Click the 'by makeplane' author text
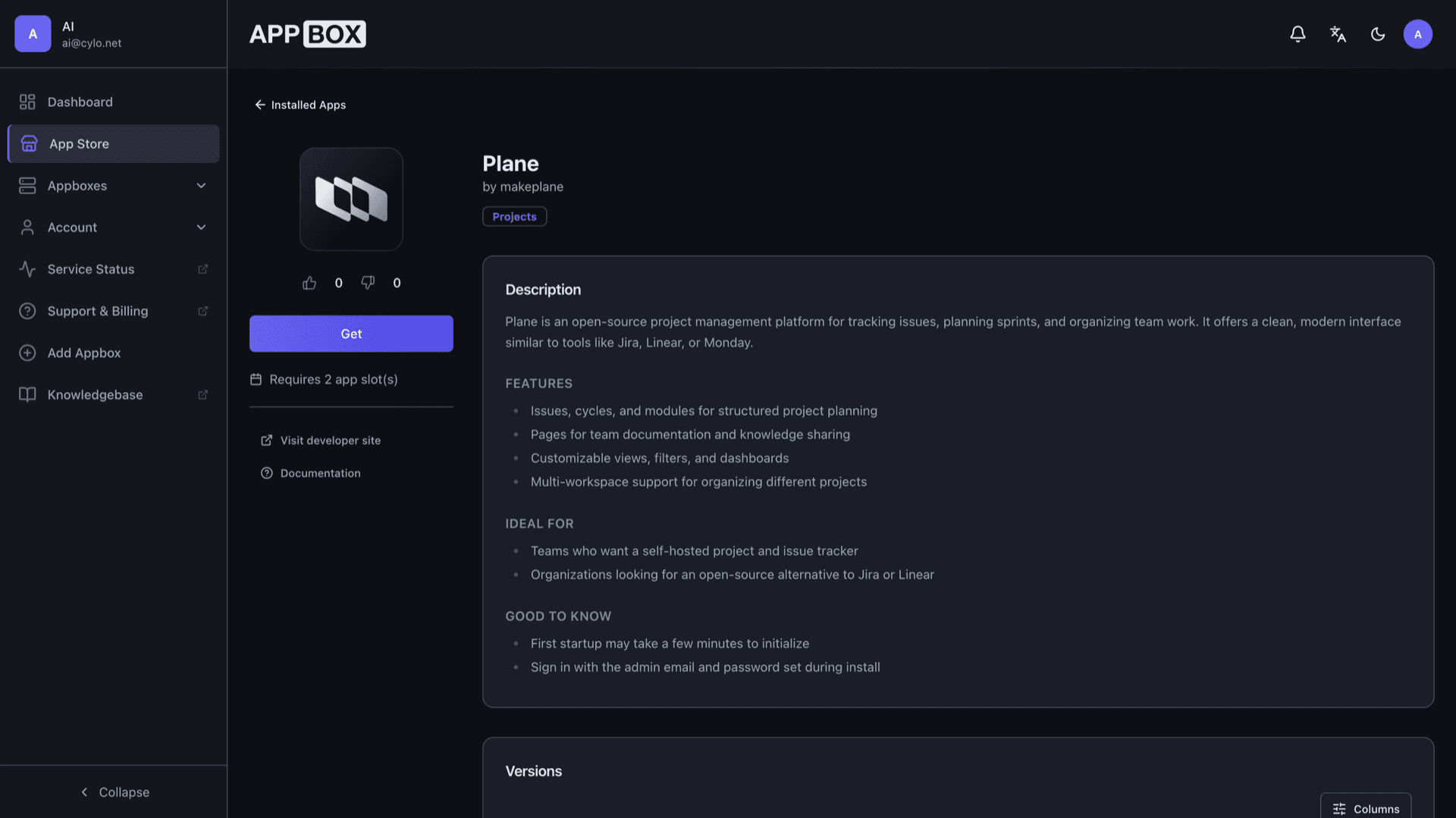1456x818 pixels. click(522, 186)
